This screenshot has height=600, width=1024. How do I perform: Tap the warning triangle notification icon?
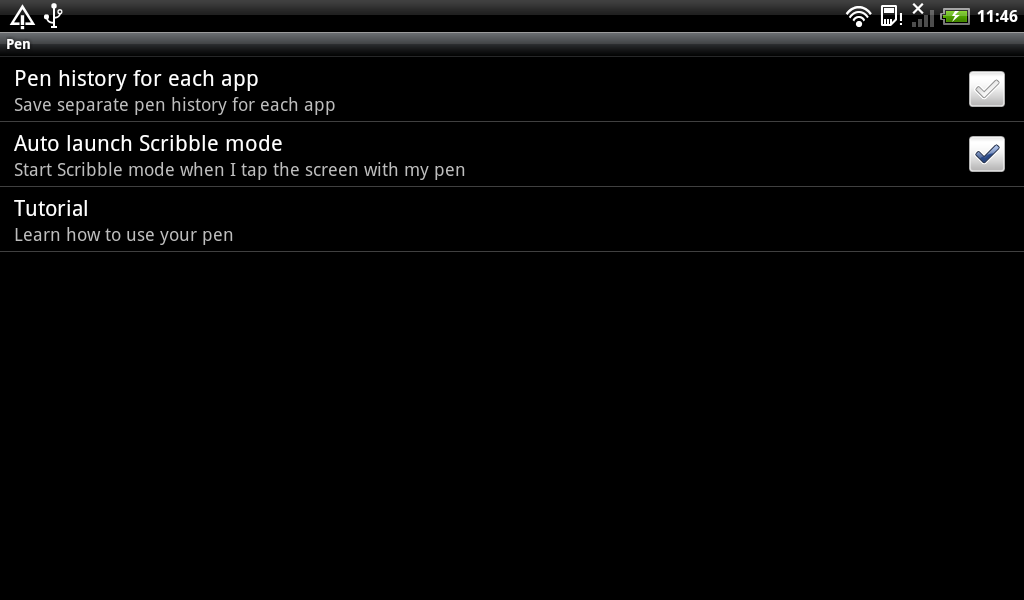pyautogui.click(x=22, y=16)
